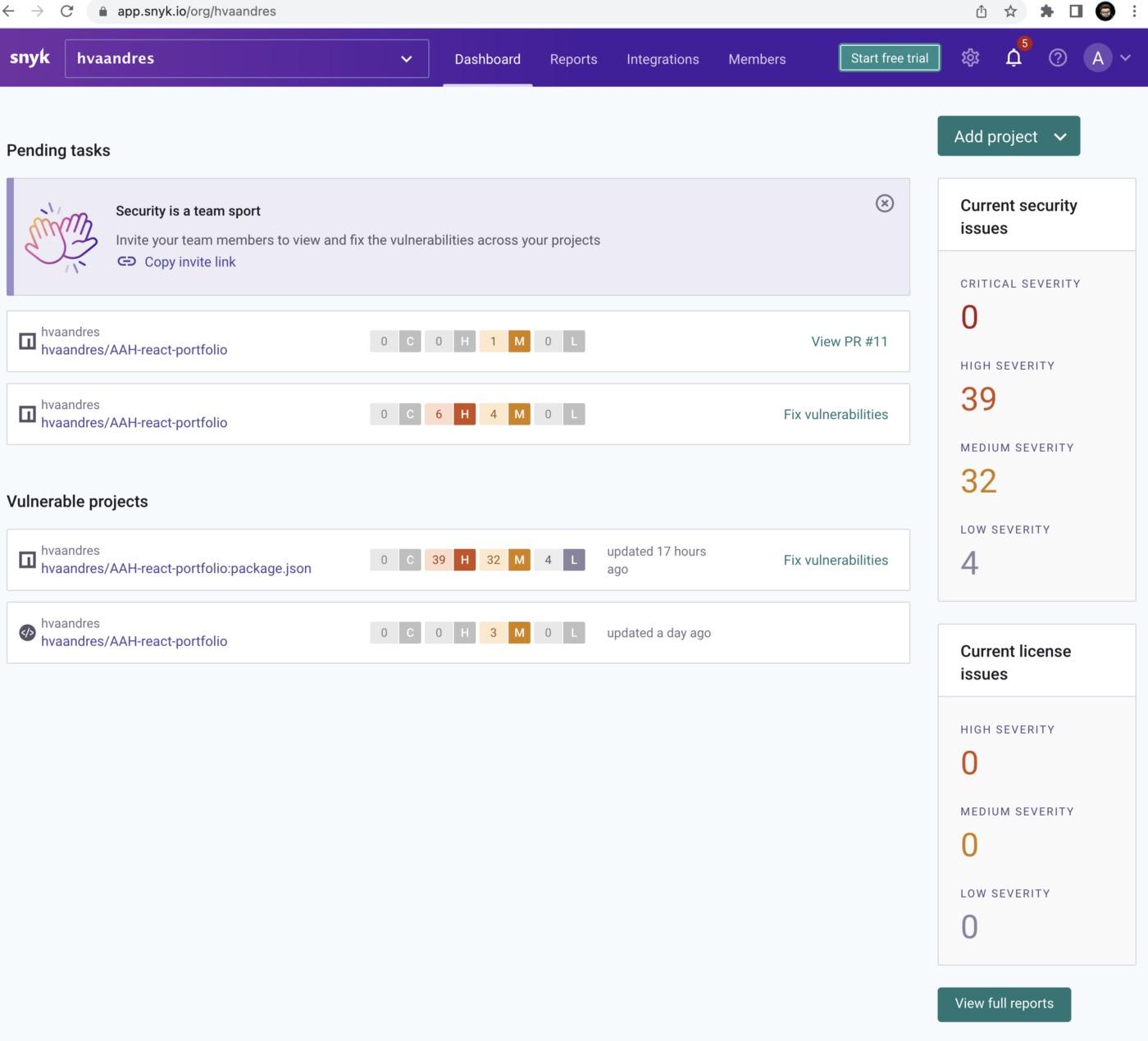Expand the user account chevron

1126,57
